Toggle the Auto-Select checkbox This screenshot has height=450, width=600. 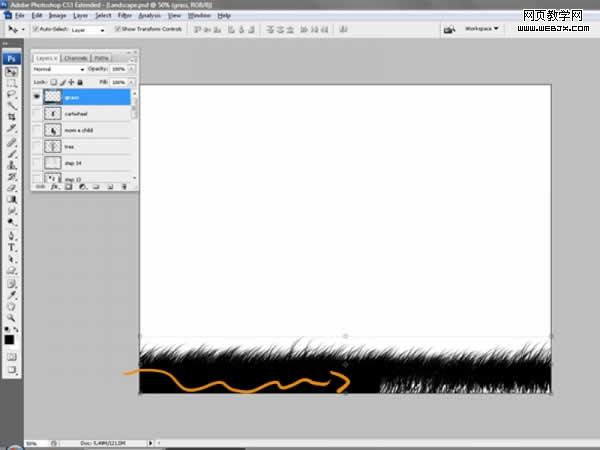35,29
